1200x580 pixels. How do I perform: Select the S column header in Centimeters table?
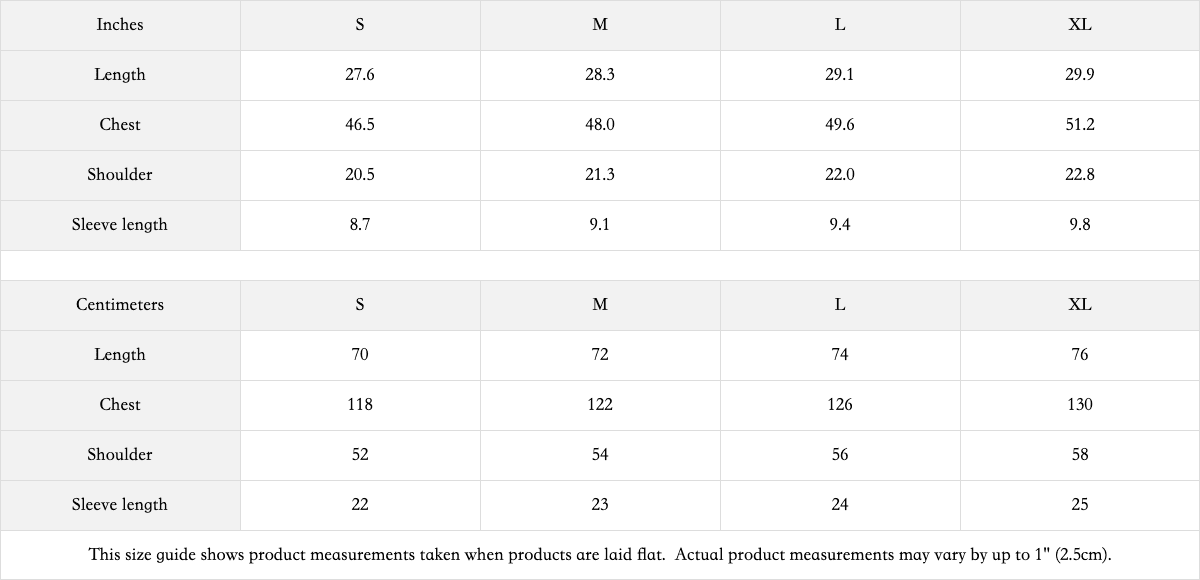pos(360,305)
